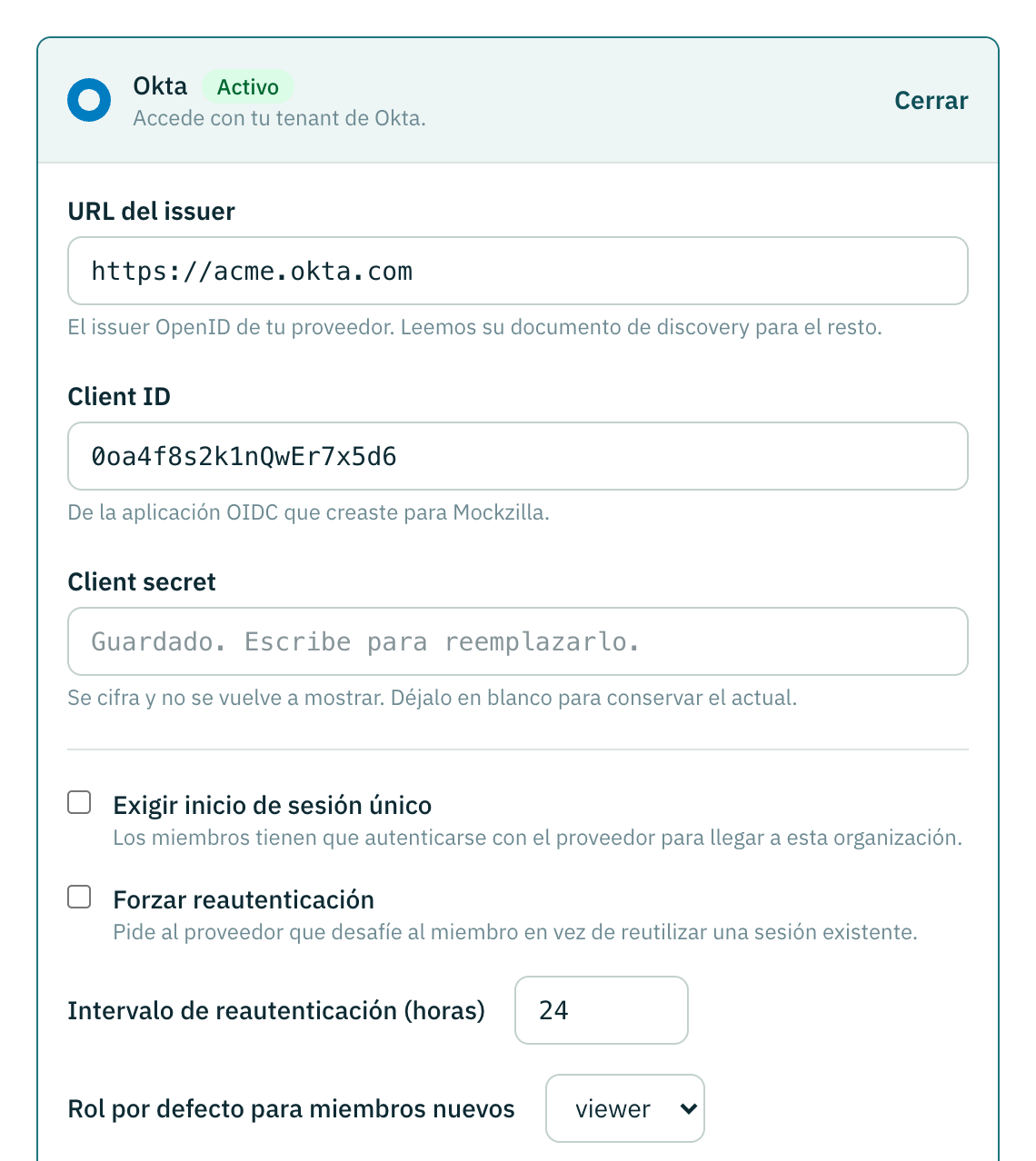Screen dimensions: 1036x1161
Task: Focus the URL del issuer field
Action: tap(518, 271)
